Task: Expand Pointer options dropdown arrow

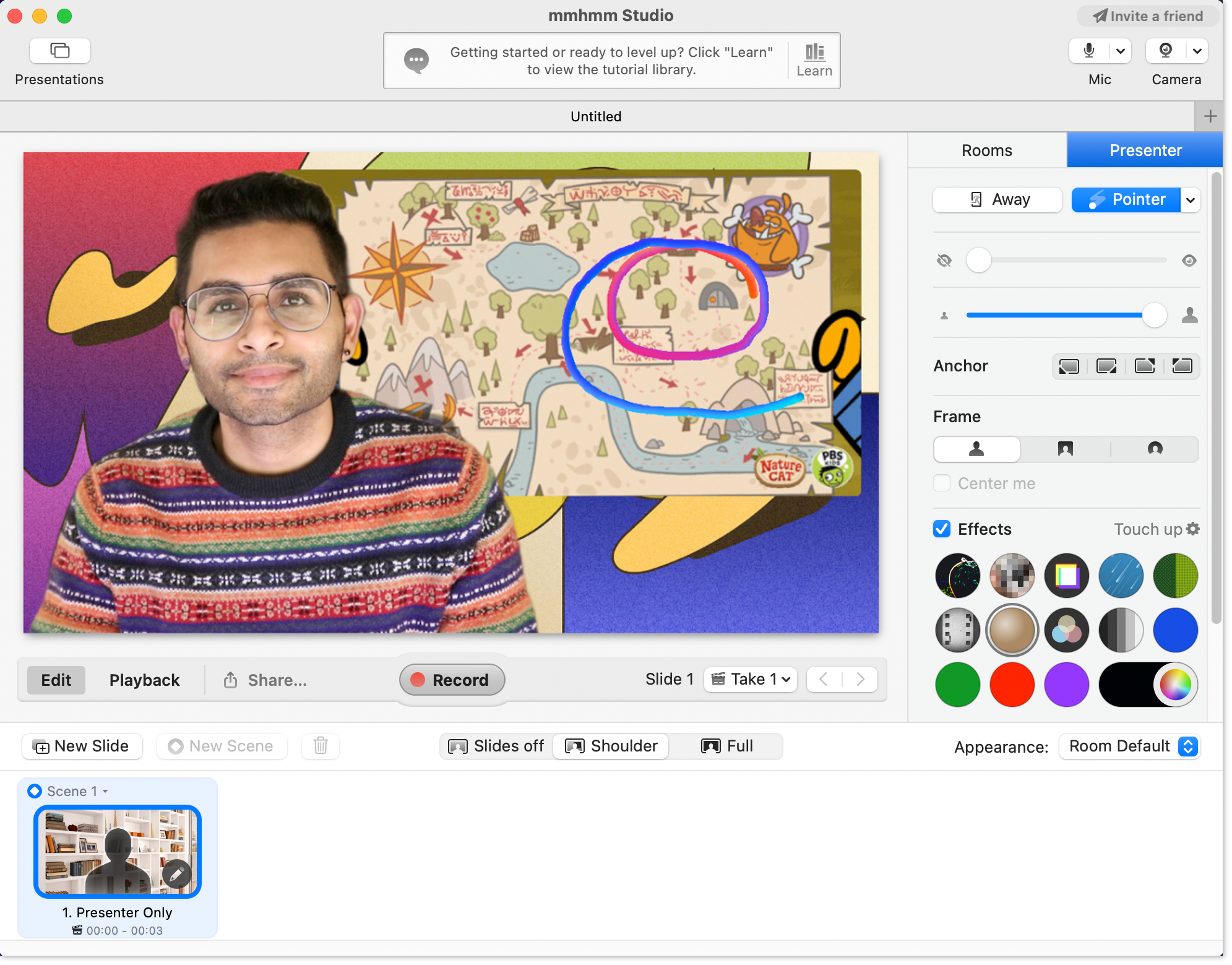Action: [x=1191, y=199]
